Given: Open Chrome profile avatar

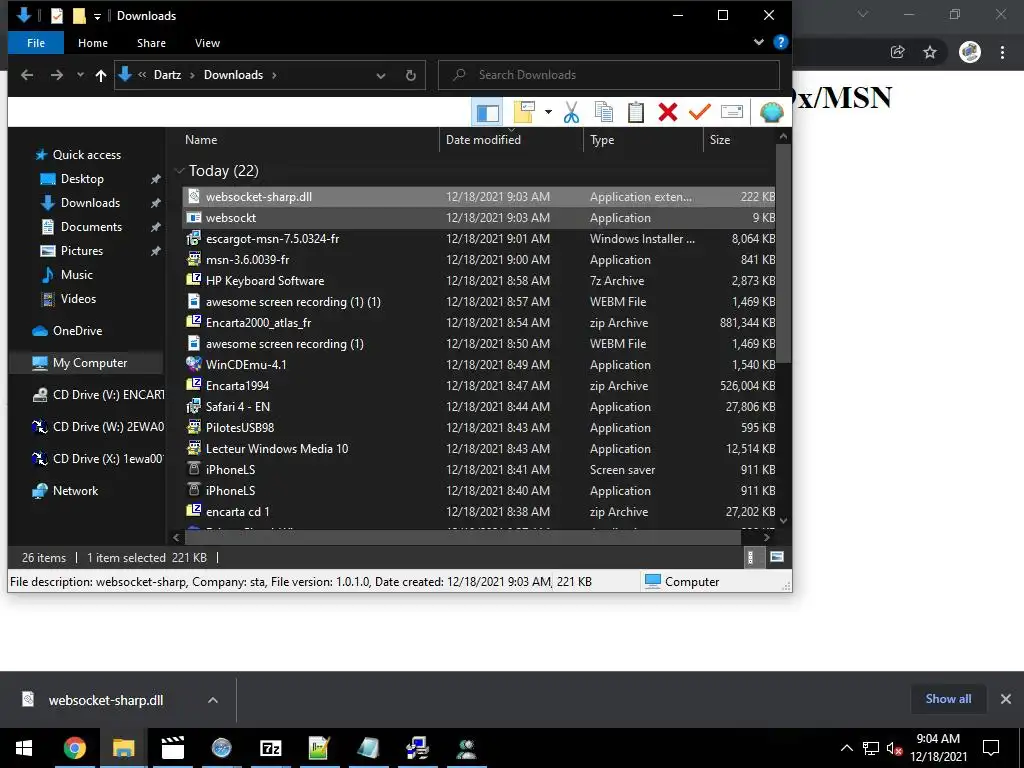Looking at the screenshot, I should pos(970,52).
